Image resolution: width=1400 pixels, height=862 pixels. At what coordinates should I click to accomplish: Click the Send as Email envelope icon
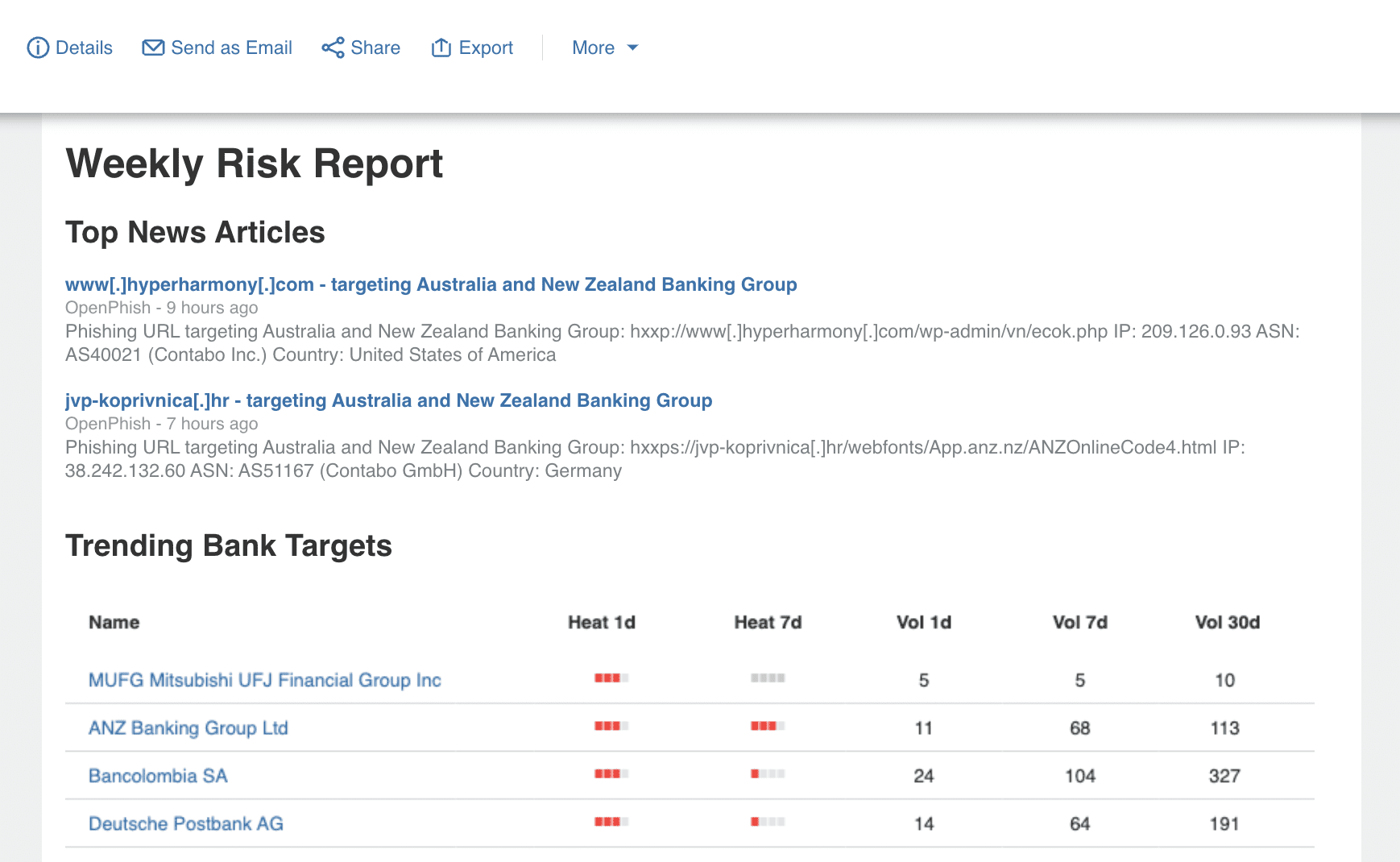tap(153, 48)
